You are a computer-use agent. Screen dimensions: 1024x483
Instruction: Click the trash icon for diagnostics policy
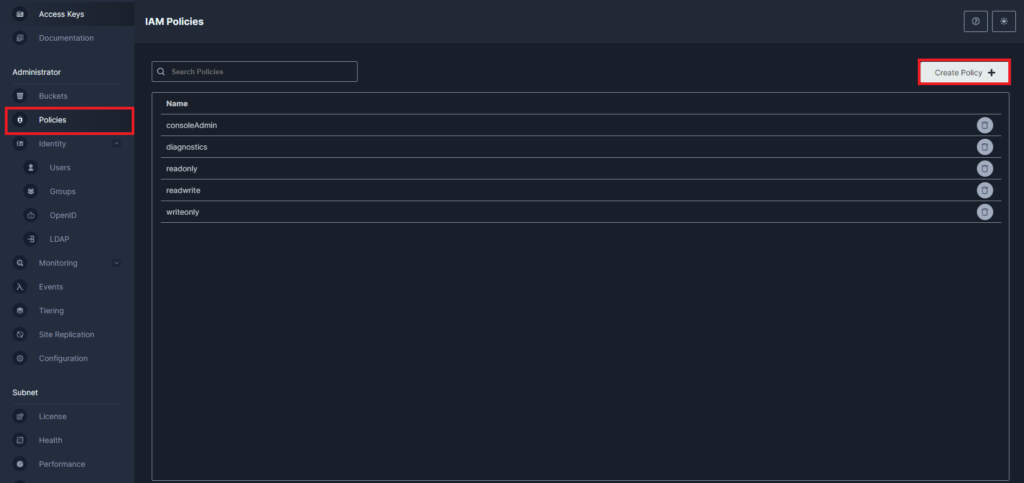point(984,147)
